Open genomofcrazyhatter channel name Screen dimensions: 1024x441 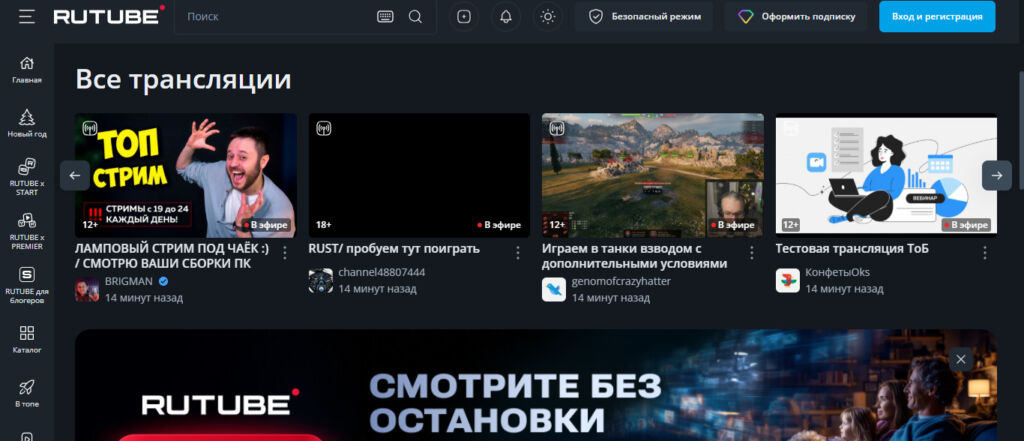pos(621,282)
